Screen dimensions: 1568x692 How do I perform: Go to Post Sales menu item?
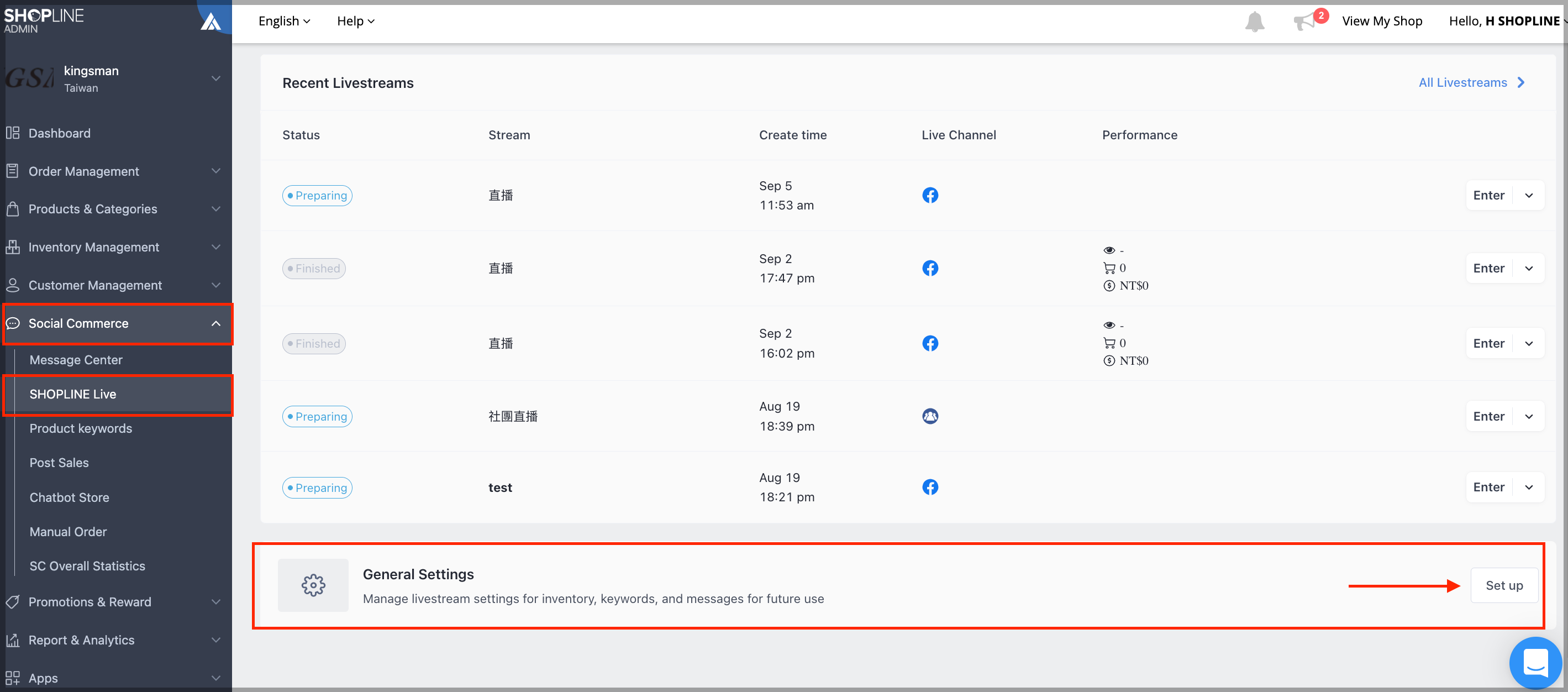coord(59,463)
